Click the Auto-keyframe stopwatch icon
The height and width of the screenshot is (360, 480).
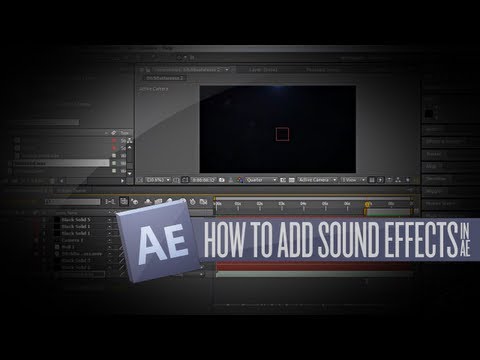pyautogui.click(x=192, y=202)
